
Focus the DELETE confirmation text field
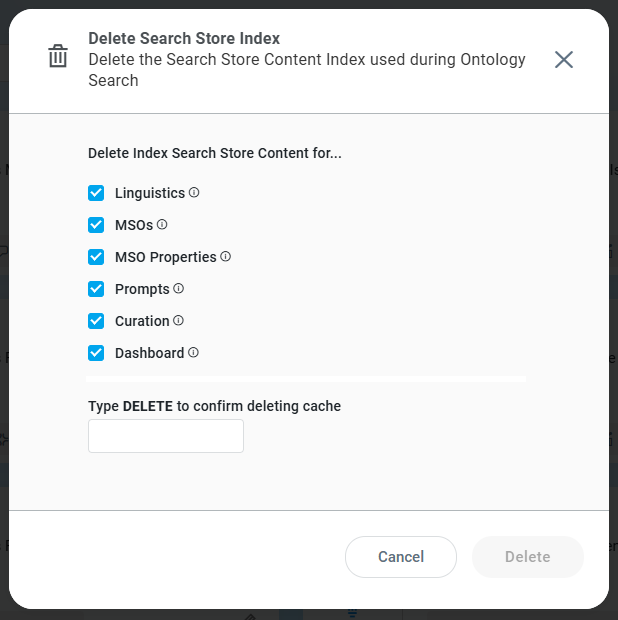tap(166, 436)
